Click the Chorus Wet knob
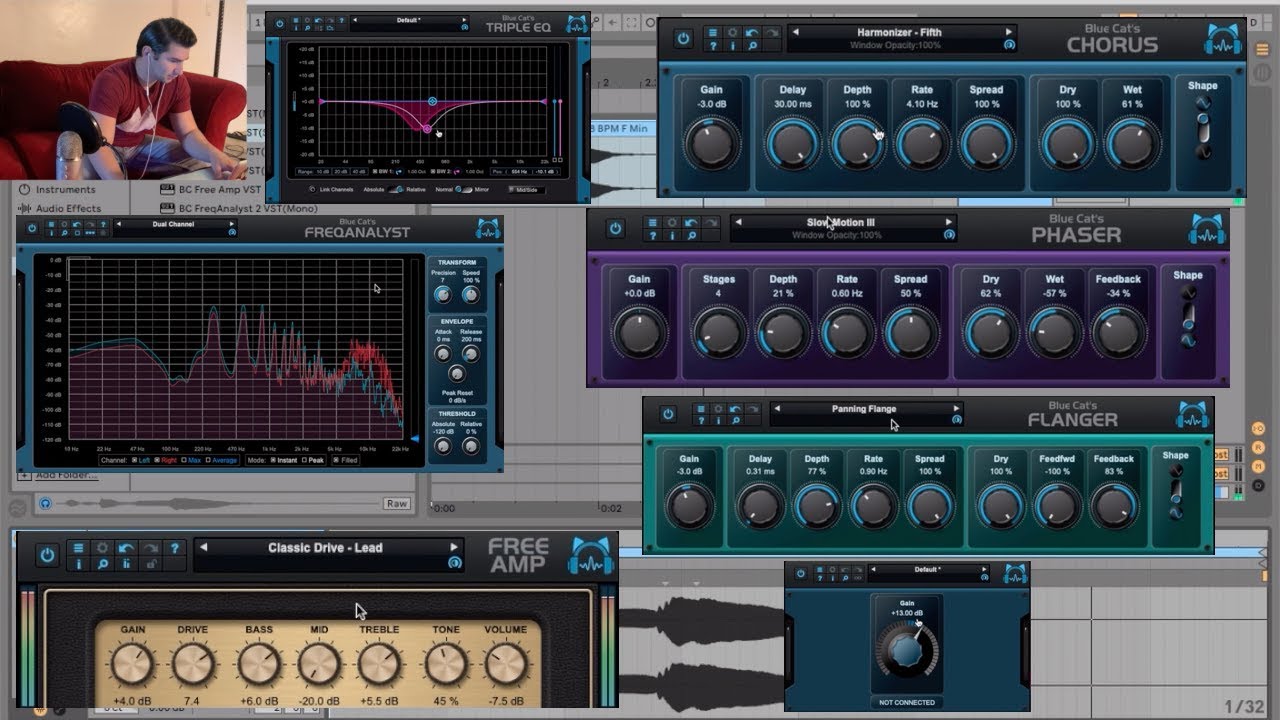1280x720 pixels. point(1132,144)
